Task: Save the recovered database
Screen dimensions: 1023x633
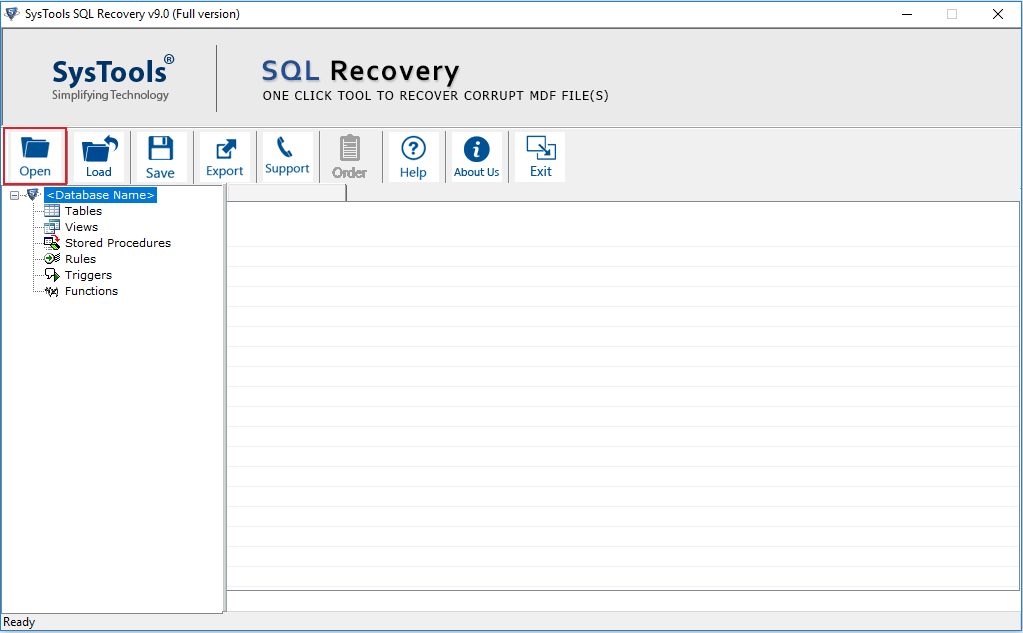Action: (x=160, y=155)
